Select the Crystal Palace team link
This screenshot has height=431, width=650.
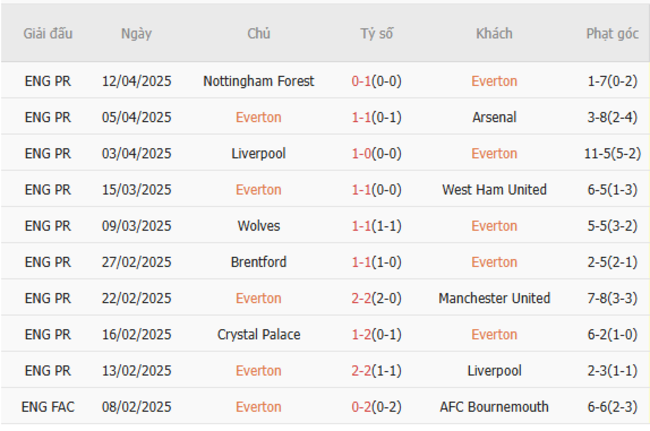(x=258, y=335)
